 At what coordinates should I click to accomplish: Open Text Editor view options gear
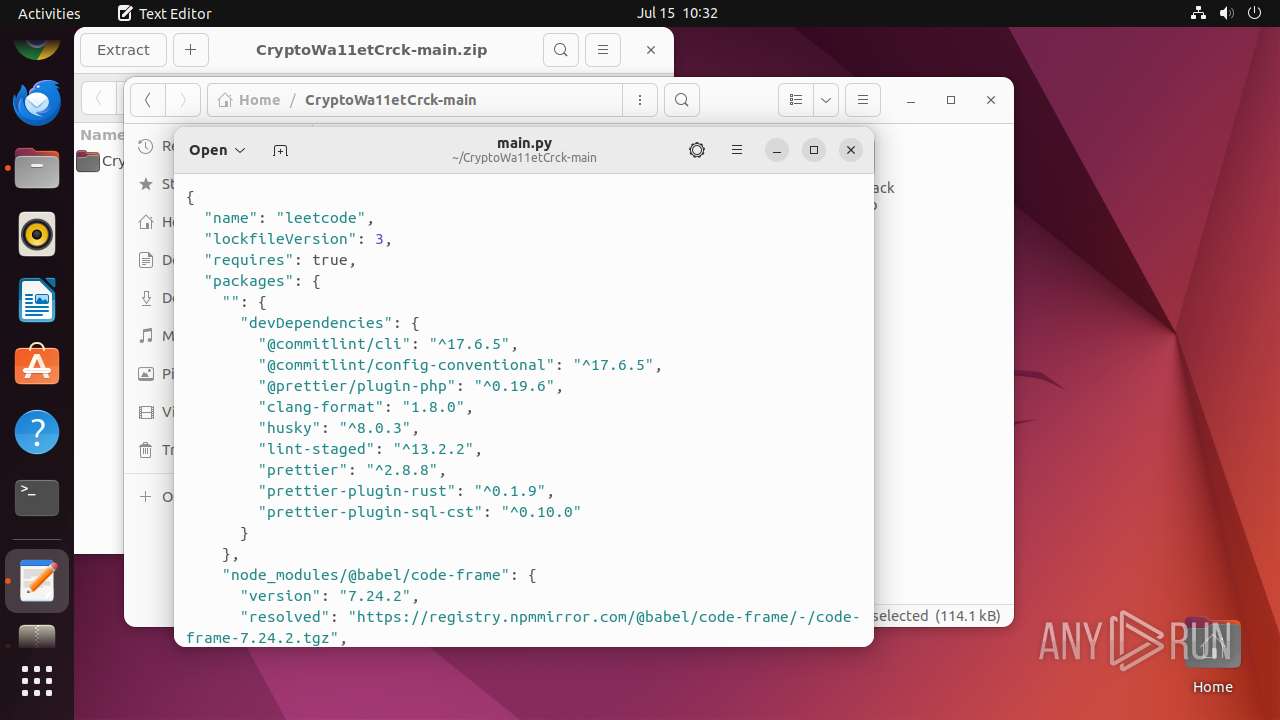pos(697,150)
